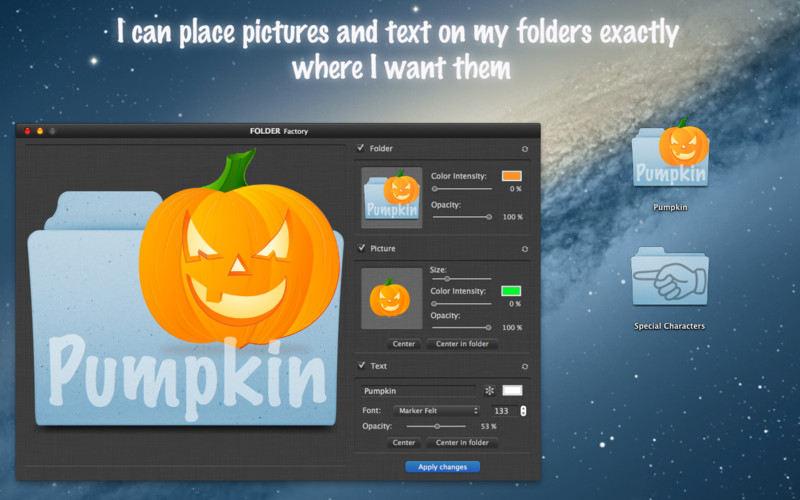Screen dimensions: 800x500
Task: Click Center button in Text section
Action: 404,442
